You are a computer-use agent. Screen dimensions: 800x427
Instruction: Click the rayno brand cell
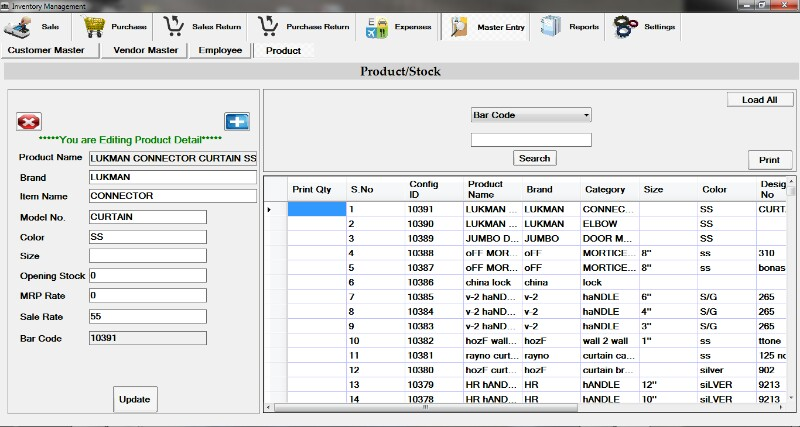point(551,356)
